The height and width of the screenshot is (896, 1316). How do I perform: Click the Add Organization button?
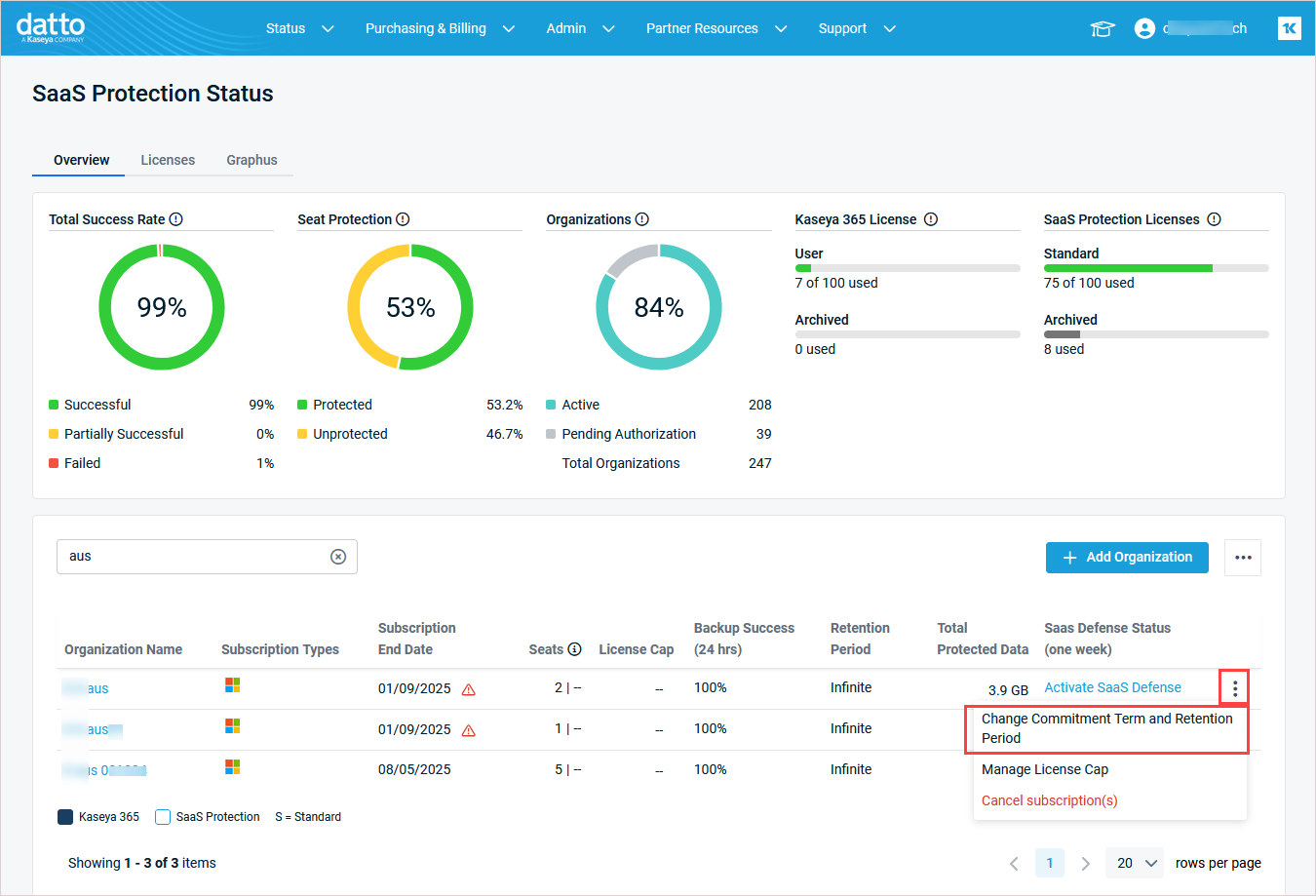[x=1127, y=558]
